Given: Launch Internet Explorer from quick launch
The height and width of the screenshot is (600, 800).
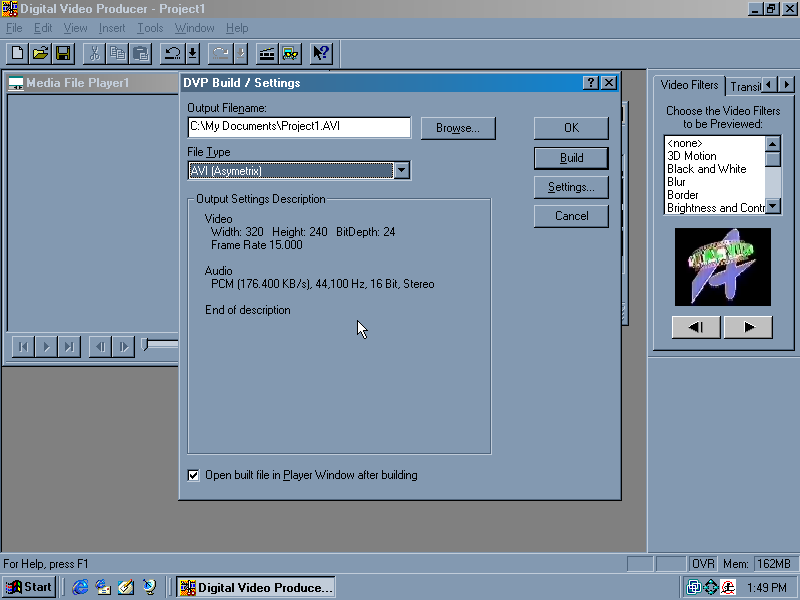Looking at the screenshot, I should click(x=80, y=587).
